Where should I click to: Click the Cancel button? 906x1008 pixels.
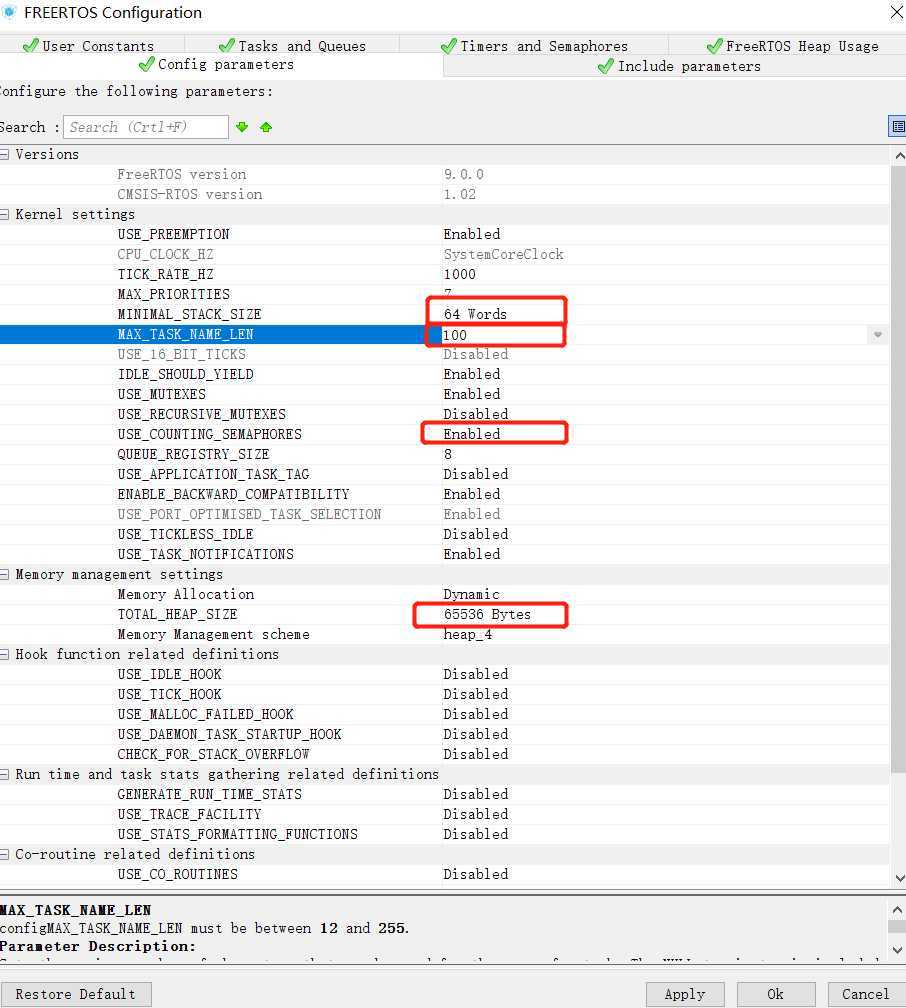click(865, 994)
